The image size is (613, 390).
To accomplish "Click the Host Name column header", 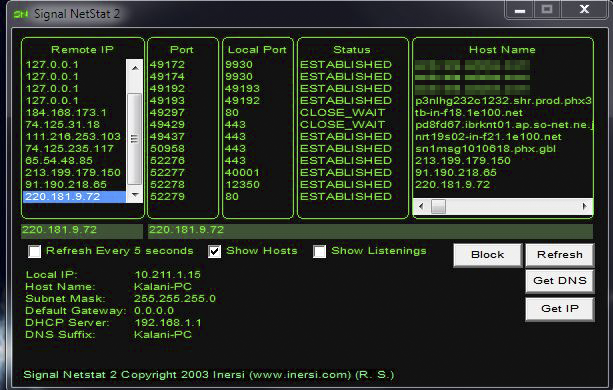I will tap(502, 50).
